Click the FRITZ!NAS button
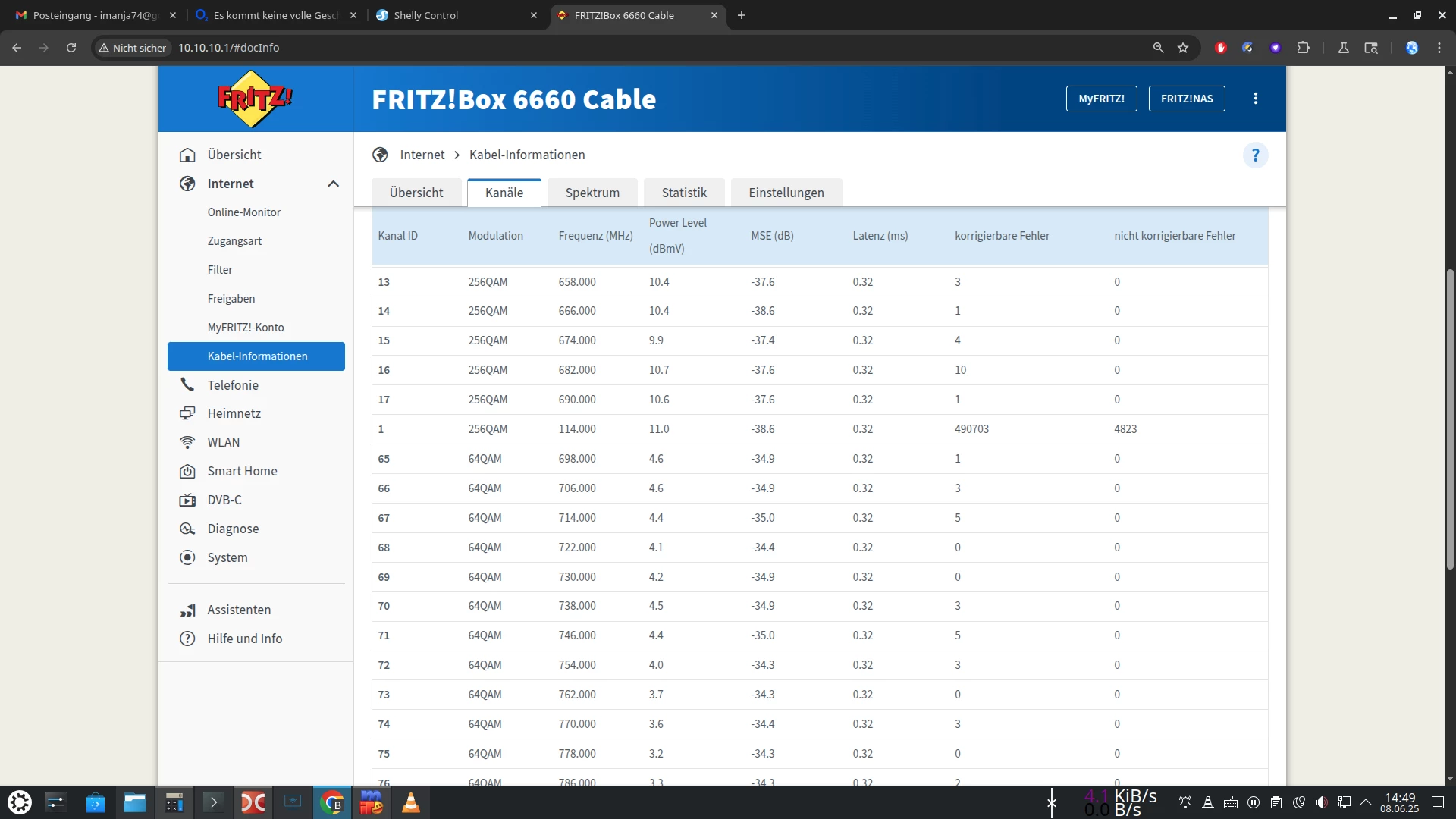Screen dimensions: 1456x819 (x=1186, y=99)
